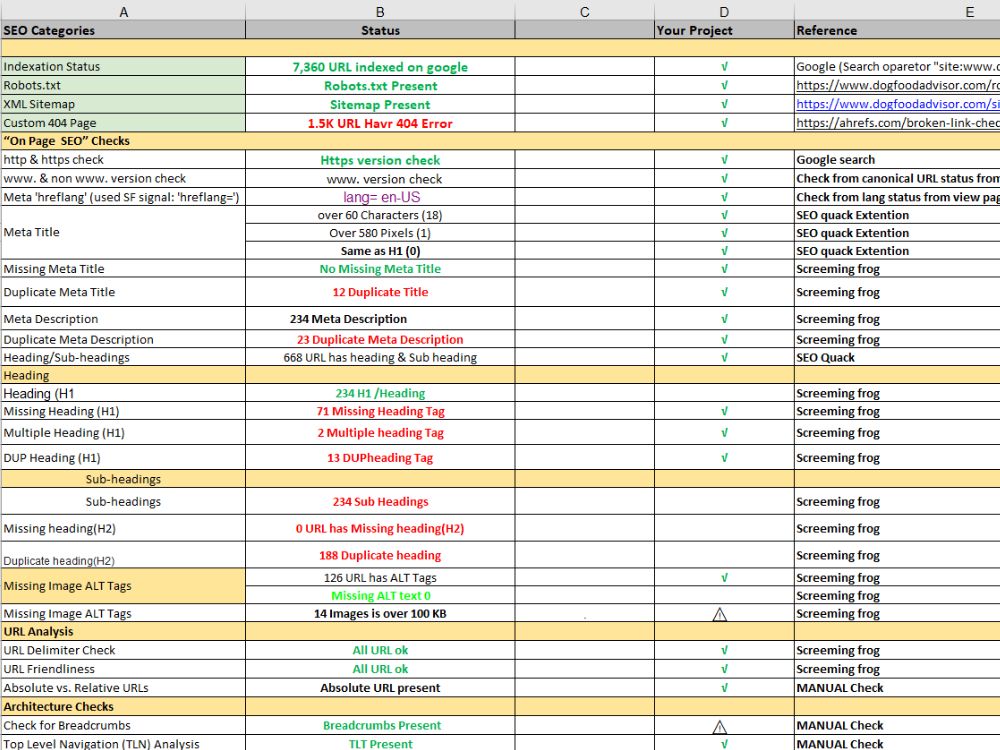Click the checkmark in Custom 404 Page row

coord(724,123)
